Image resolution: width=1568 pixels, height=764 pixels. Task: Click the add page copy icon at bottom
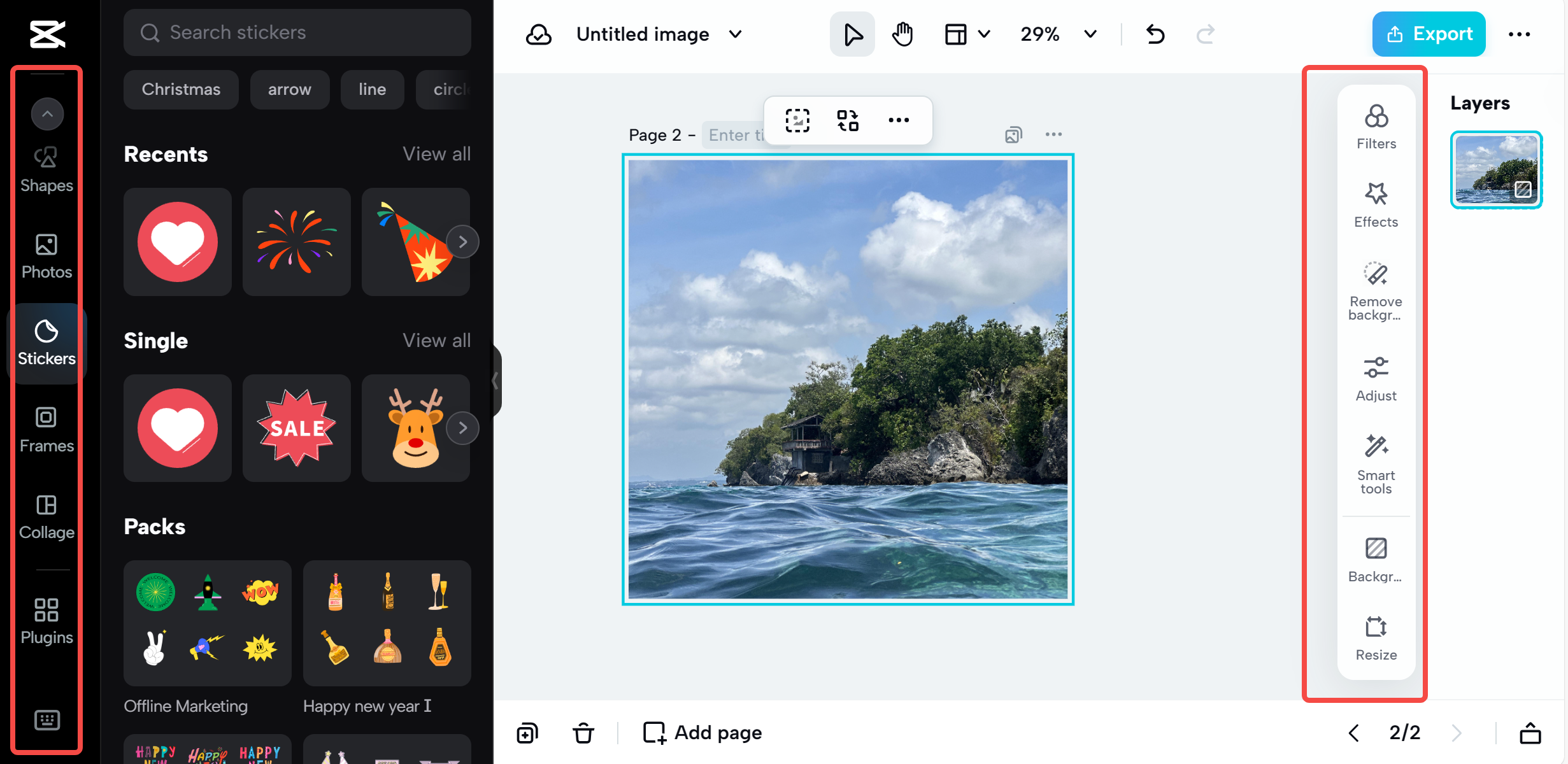(x=527, y=733)
